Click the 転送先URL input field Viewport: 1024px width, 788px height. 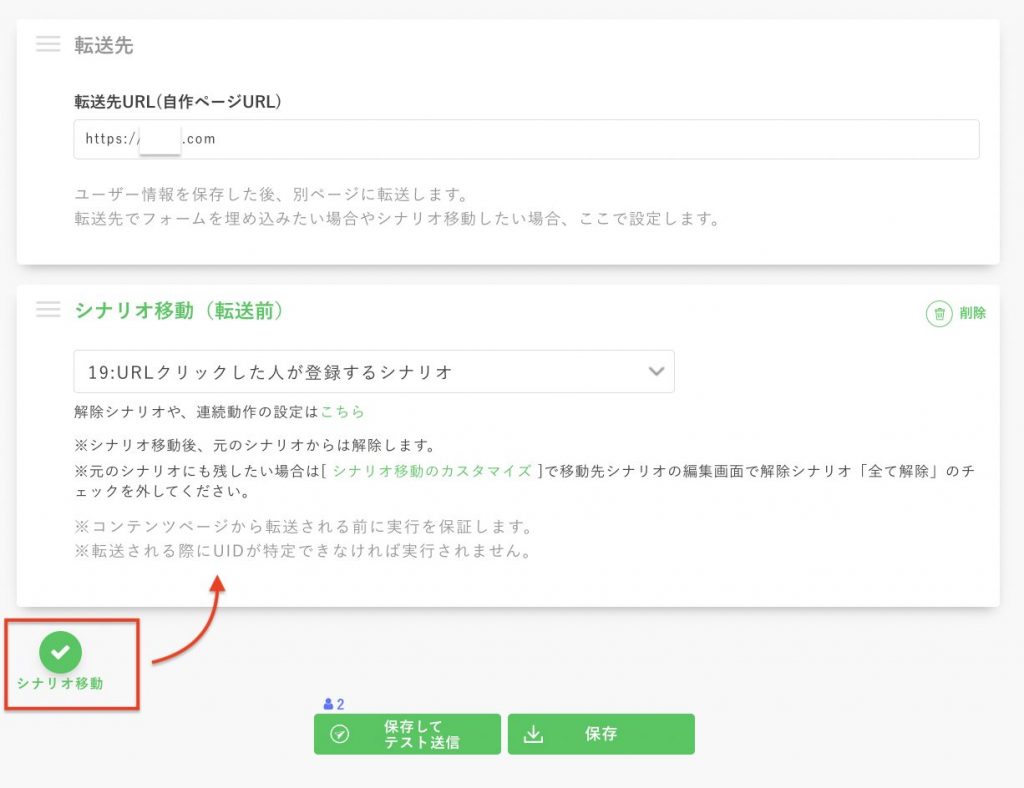(x=525, y=139)
